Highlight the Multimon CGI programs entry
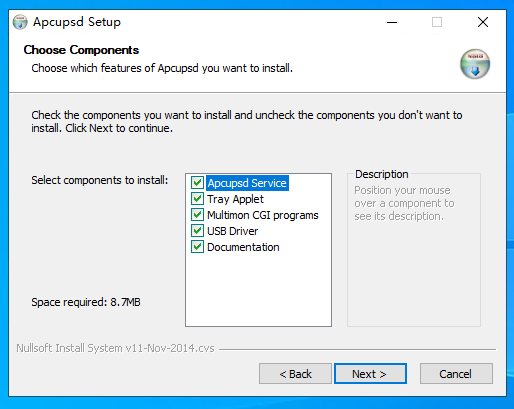514x409 pixels. tap(263, 215)
